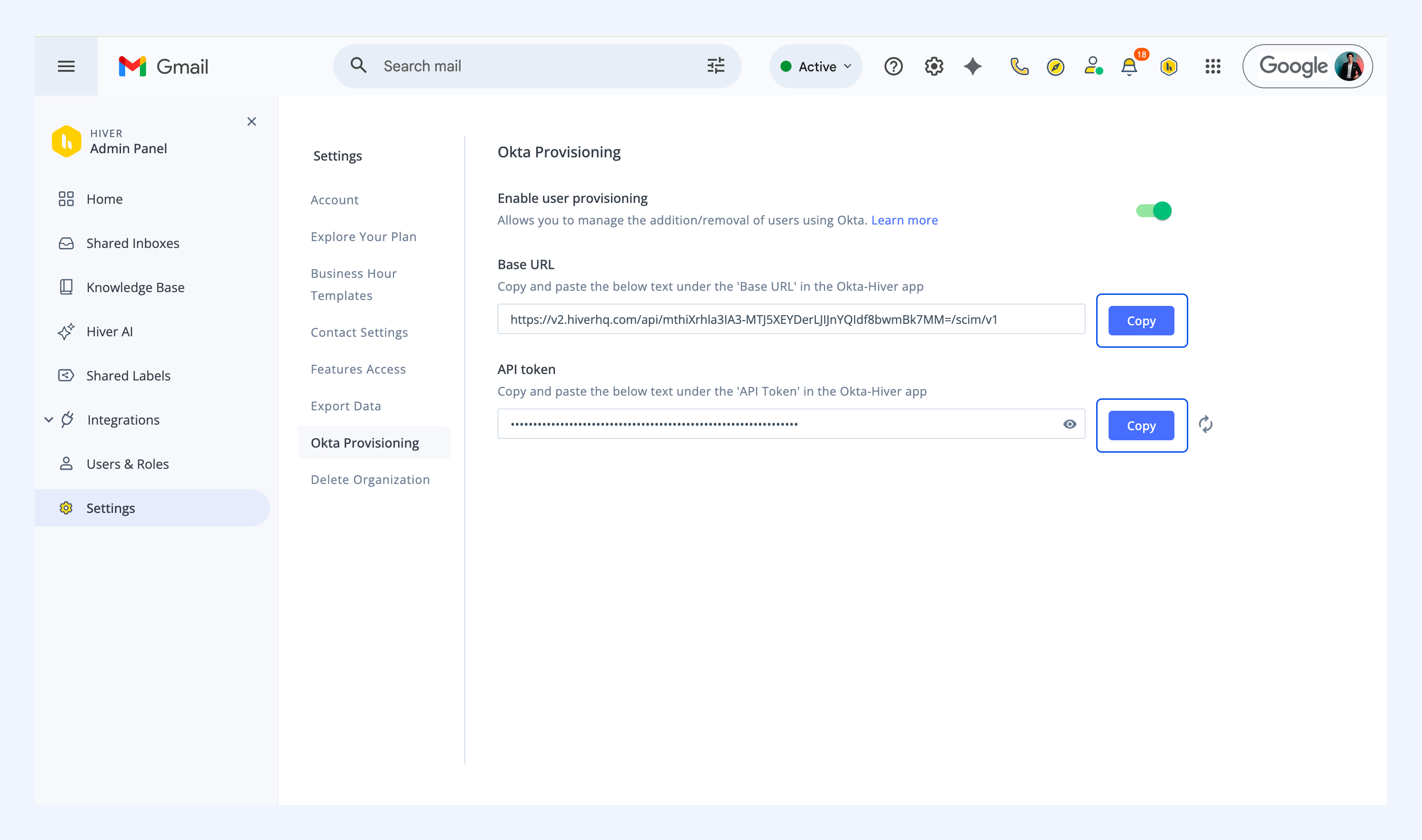Open the Gmail support help icon
Screen dimensions: 1422x840
893,66
